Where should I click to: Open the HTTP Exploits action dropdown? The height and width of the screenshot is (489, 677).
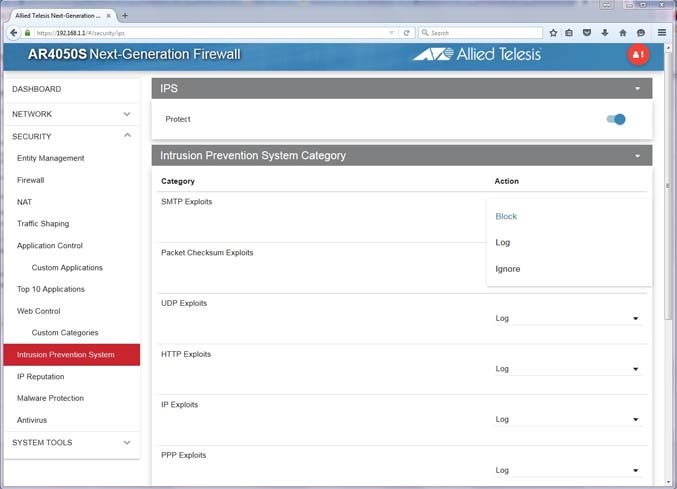(x=567, y=369)
